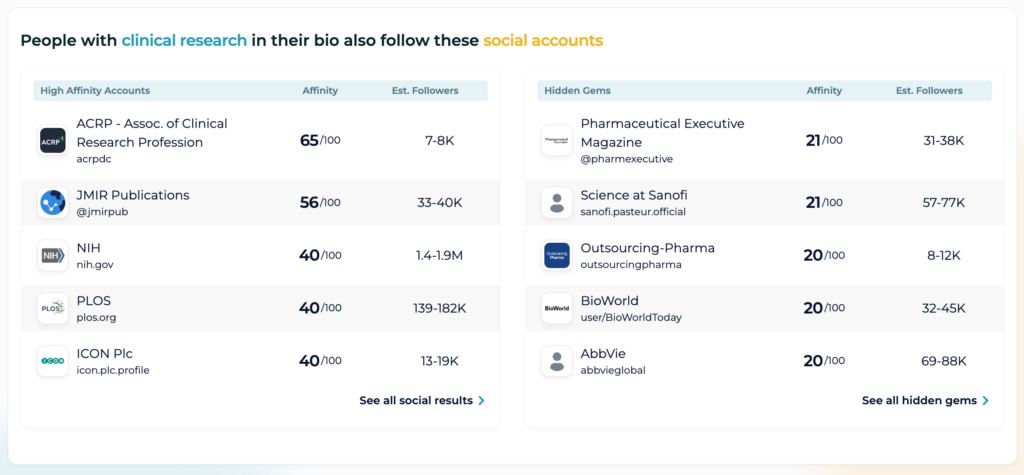The image size is (1024, 475).
Task: Click the AbbVie placeholder avatar icon
Action: [x=557, y=361]
